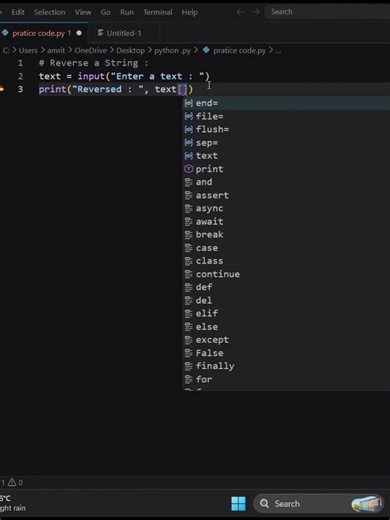Click Python file icon on pratice code.py tab

click(x=5, y=33)
